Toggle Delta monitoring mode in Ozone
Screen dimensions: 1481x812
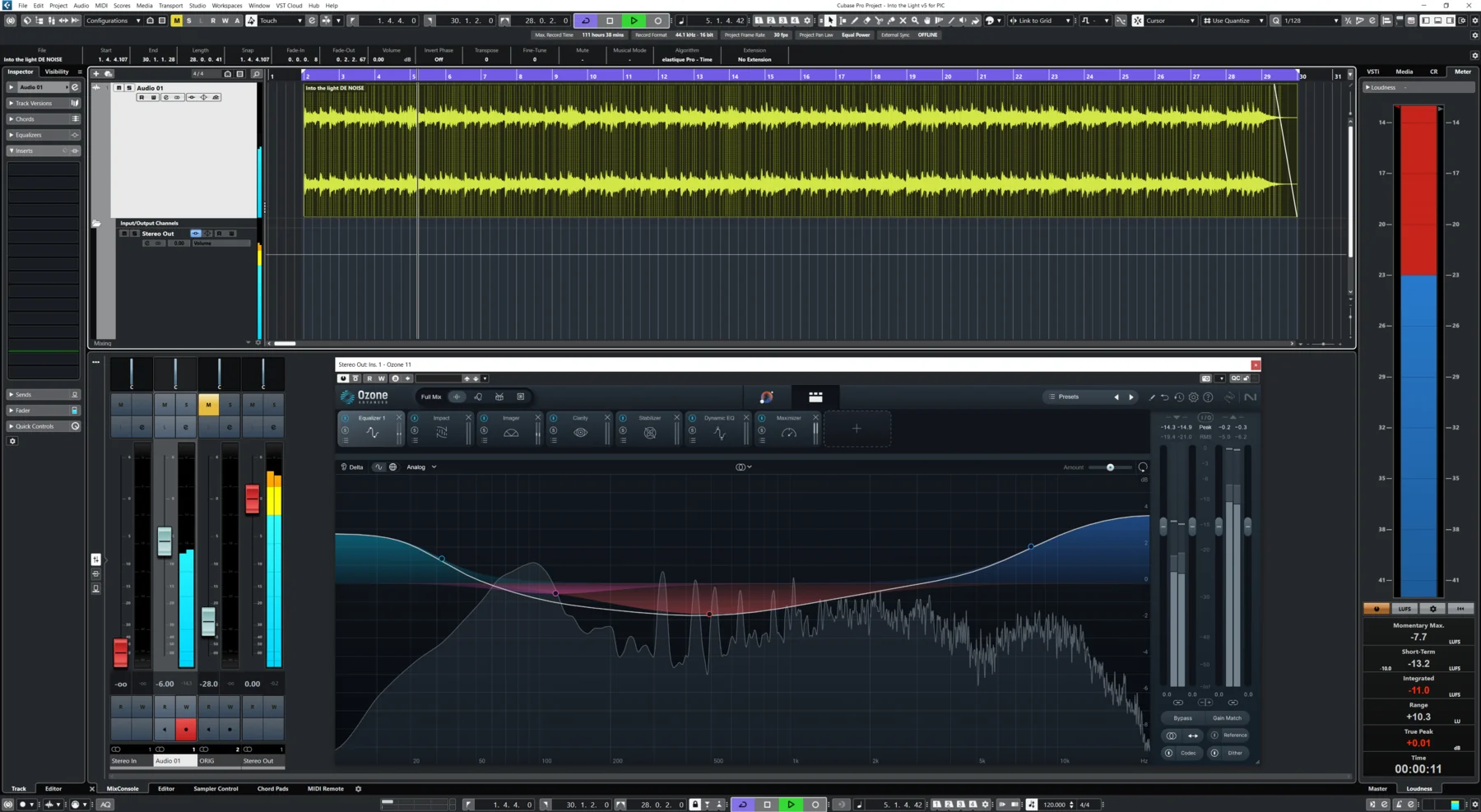click(x=354, y=466)
